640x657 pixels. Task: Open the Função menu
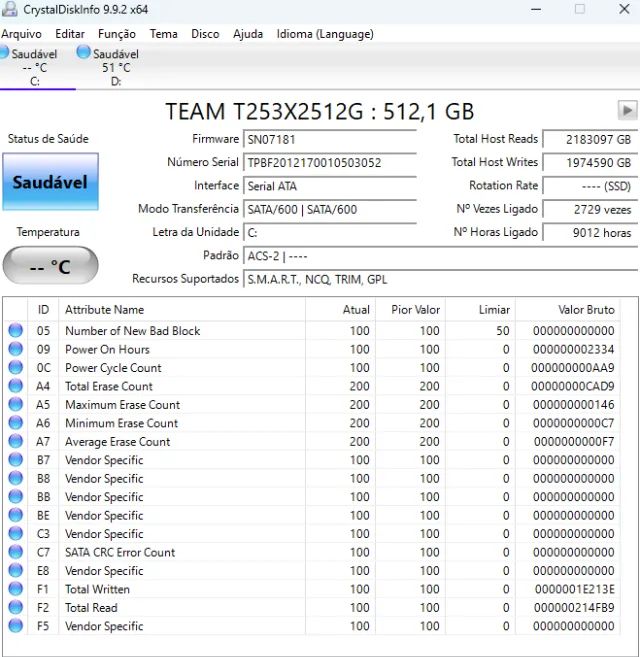point(117,34)
